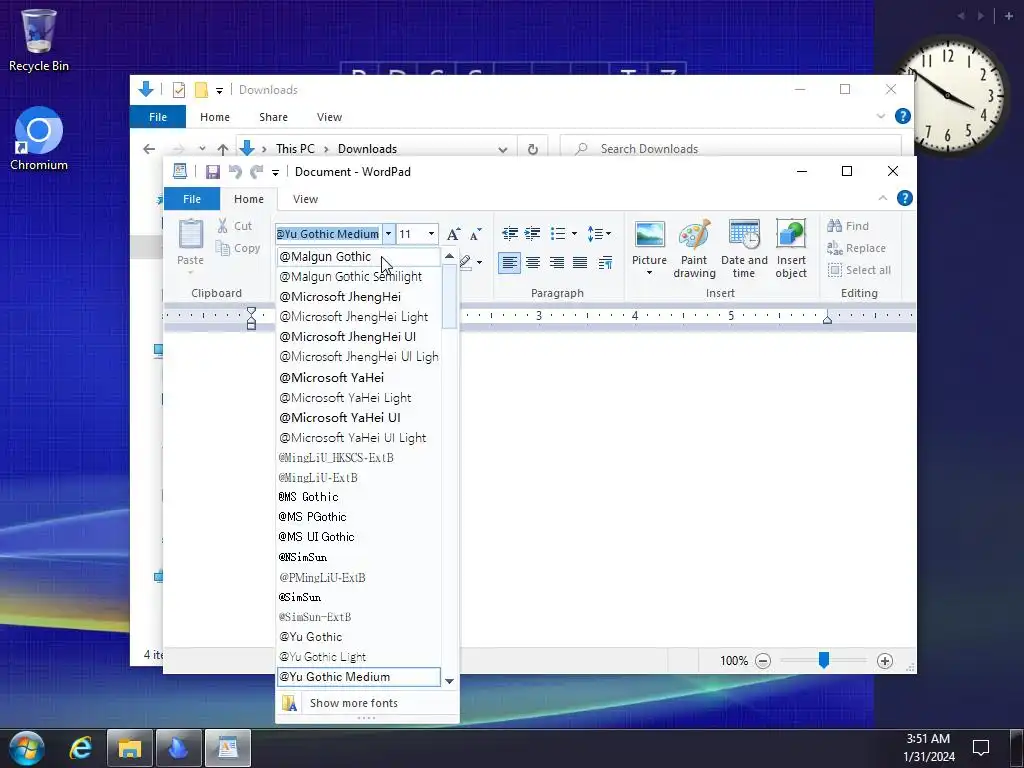Zoom in with the plus button
Image resolution: width=1024 pixels, height=768 pixels.
pos(885,661)
